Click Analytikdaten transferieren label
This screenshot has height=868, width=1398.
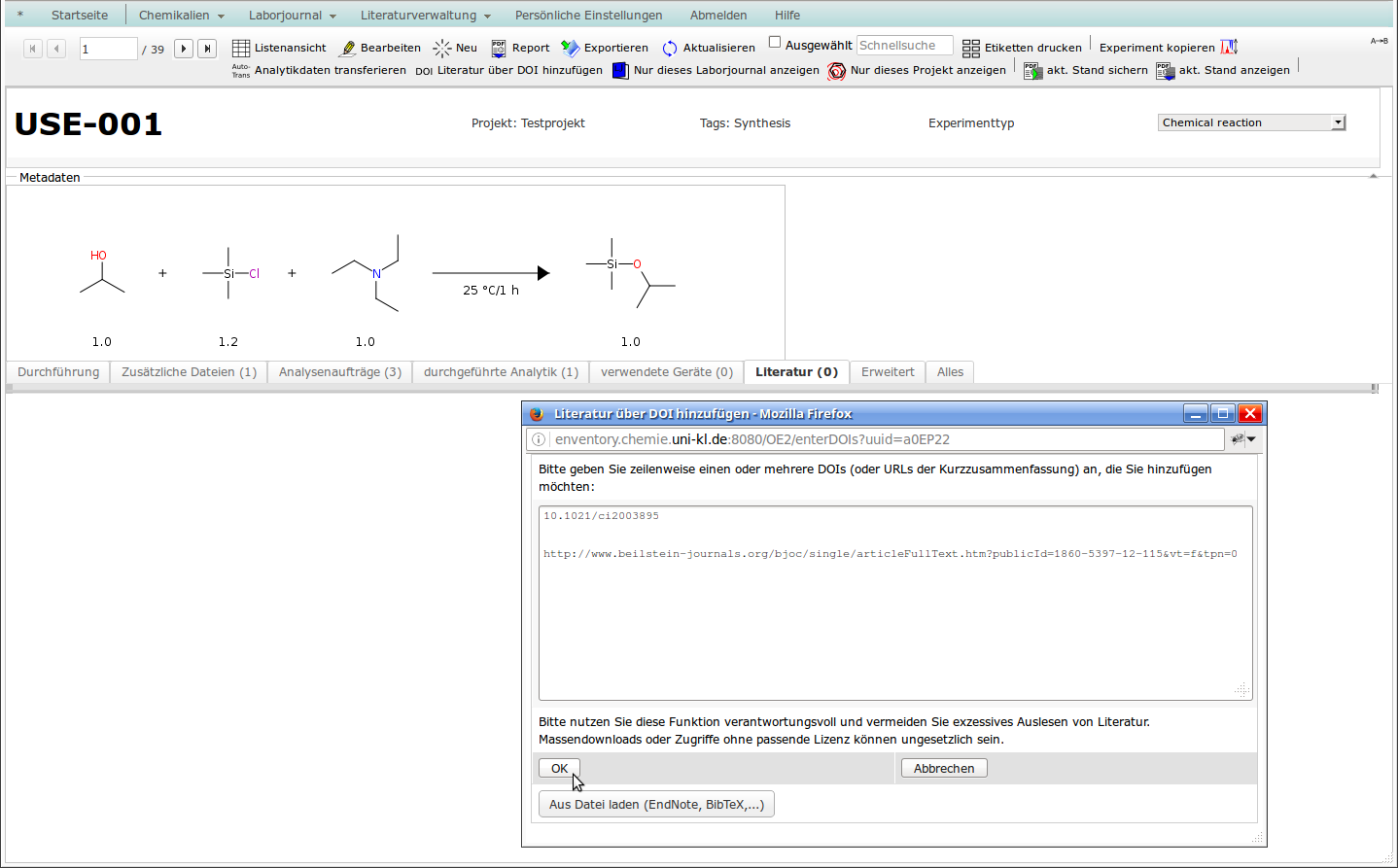coord(331,70)
